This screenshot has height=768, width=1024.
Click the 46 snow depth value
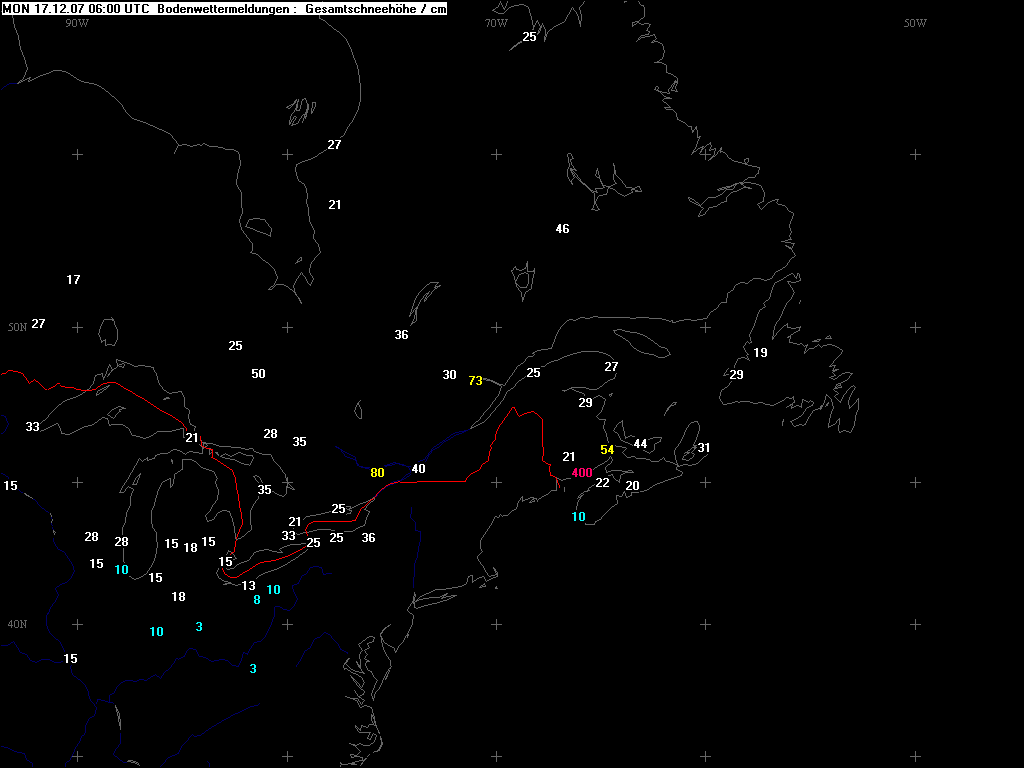562,229
